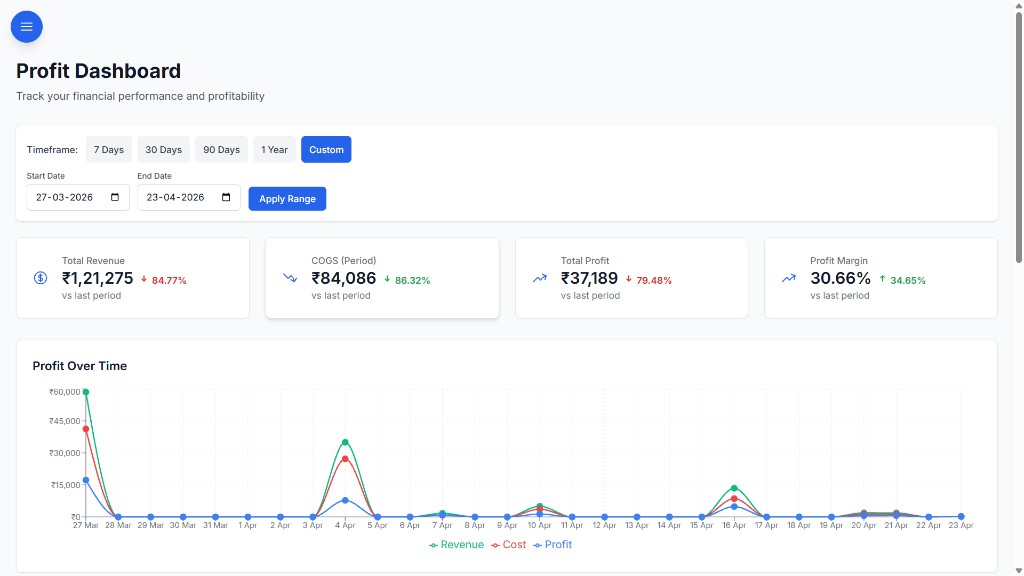Click the scrollbar down arrow

(x=1018, y=571)
